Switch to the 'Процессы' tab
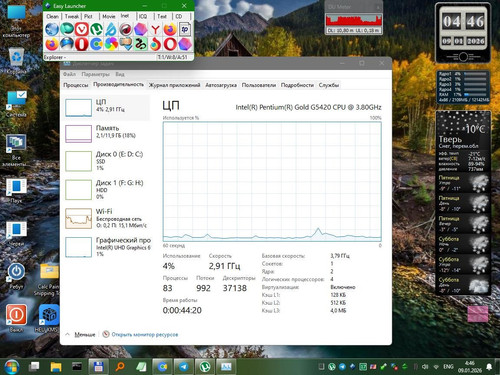 76,85
